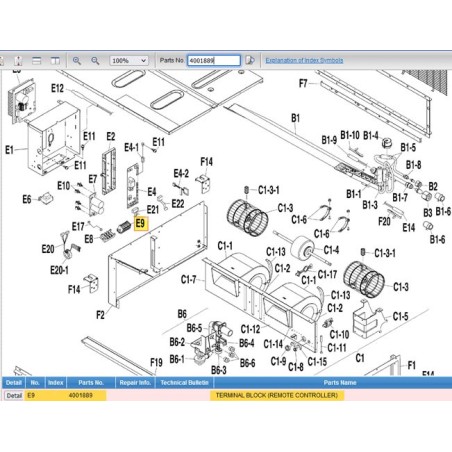Viewport: 452px width, 452px height.
Task: Run the parts number search icon
Action: tap(250, 60)
